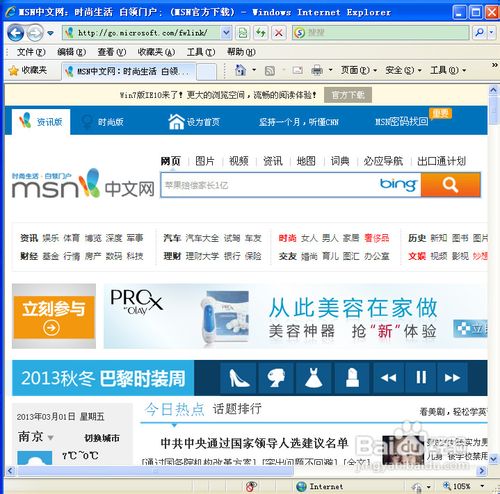The height and width of the screenshot is (494, 500).
Task: Open the 汽车大全 category link
Action: point(202,238)
